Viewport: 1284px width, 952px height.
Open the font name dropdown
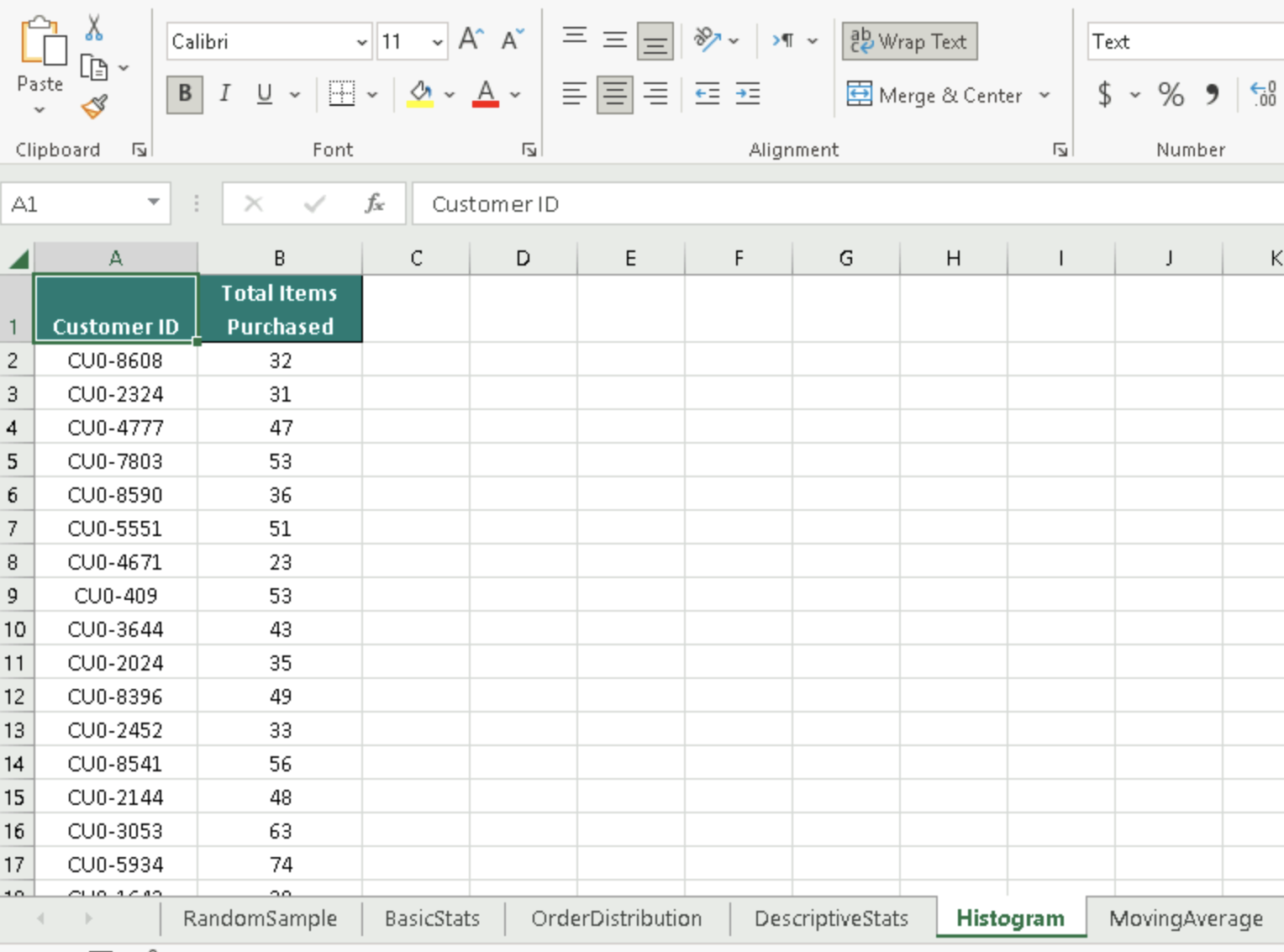[361, 40]
